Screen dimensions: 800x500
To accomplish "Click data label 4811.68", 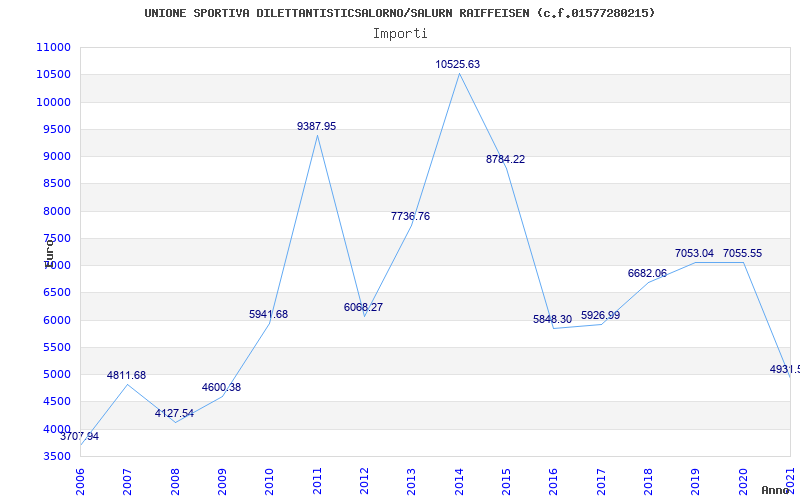I will tap(127, 376).
